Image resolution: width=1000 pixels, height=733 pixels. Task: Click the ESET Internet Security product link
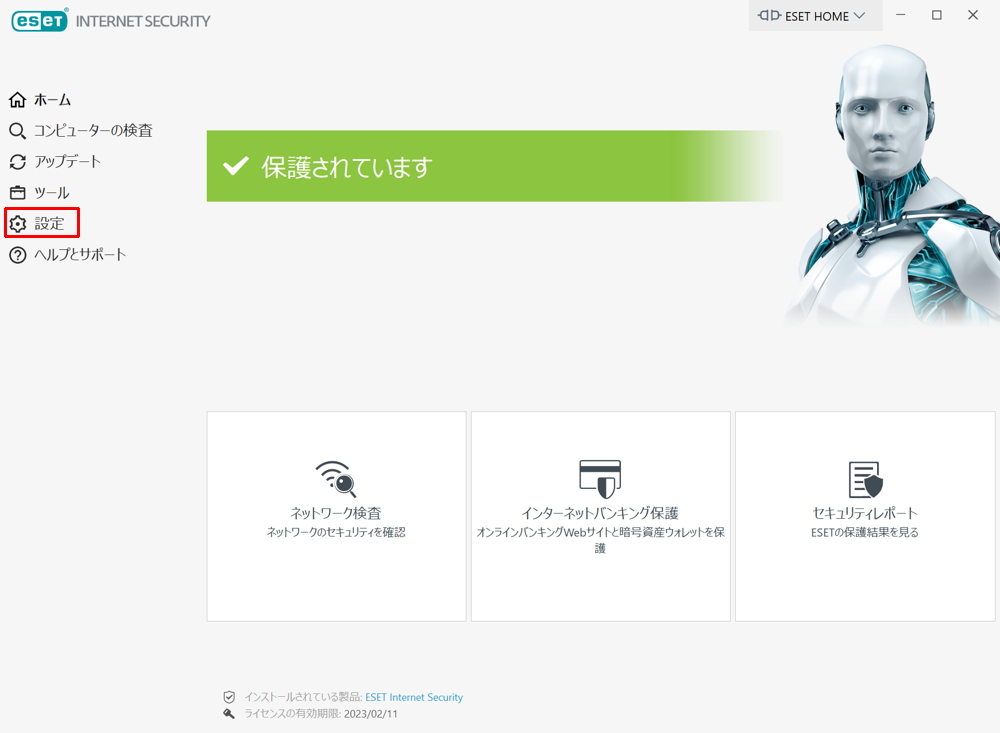414,697
